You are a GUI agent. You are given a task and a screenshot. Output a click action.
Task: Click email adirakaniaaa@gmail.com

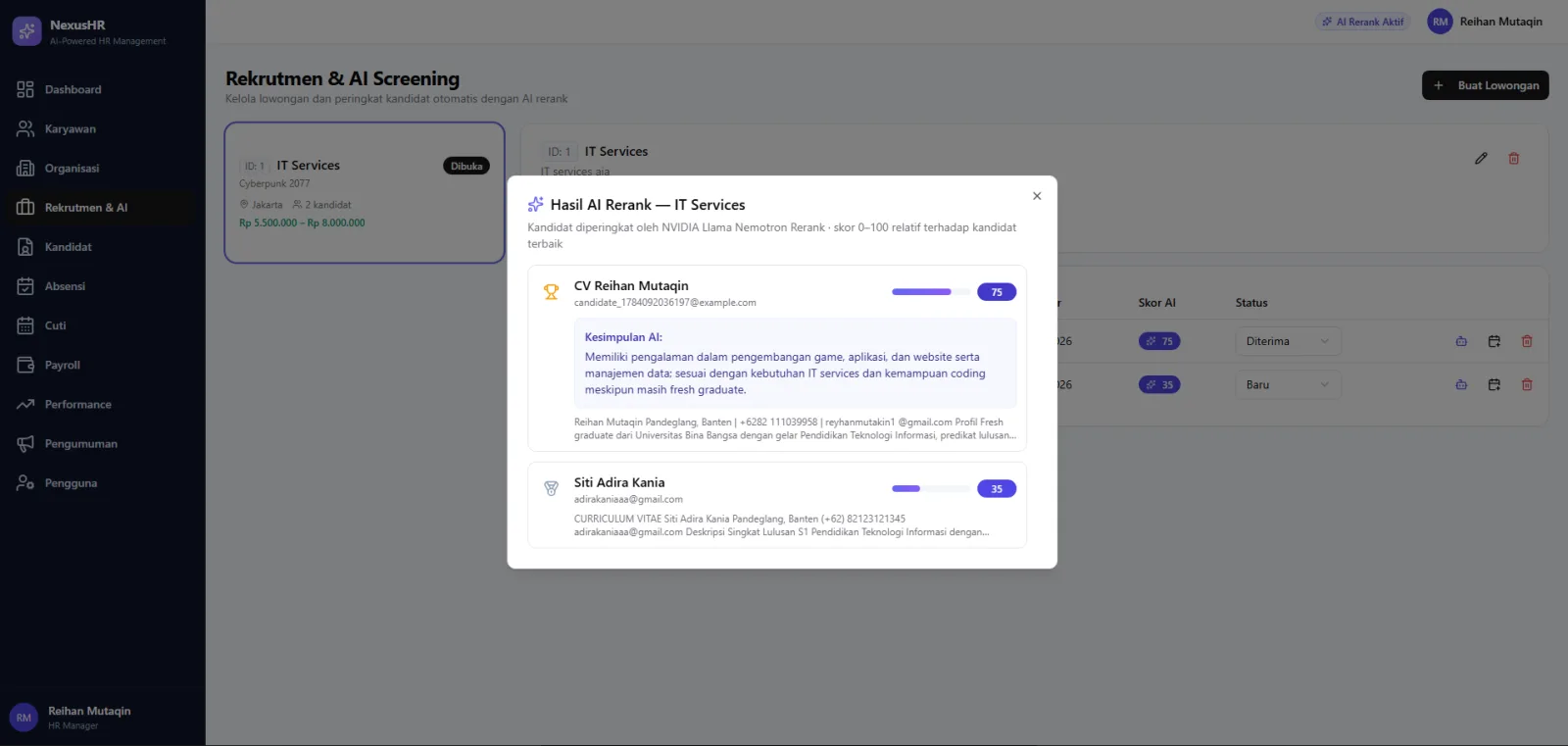pos(628,499)
